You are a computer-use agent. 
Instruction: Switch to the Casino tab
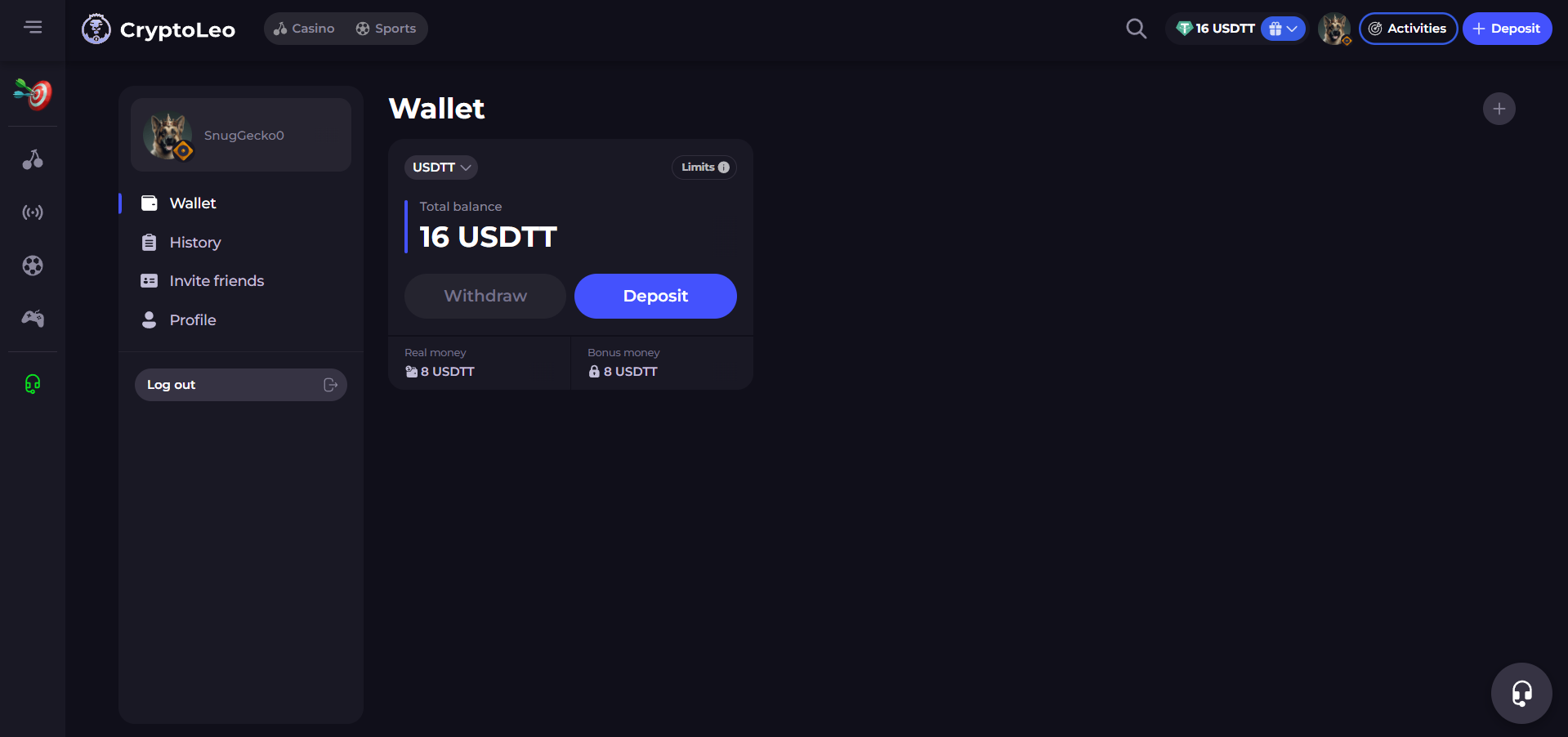point(304,29)
